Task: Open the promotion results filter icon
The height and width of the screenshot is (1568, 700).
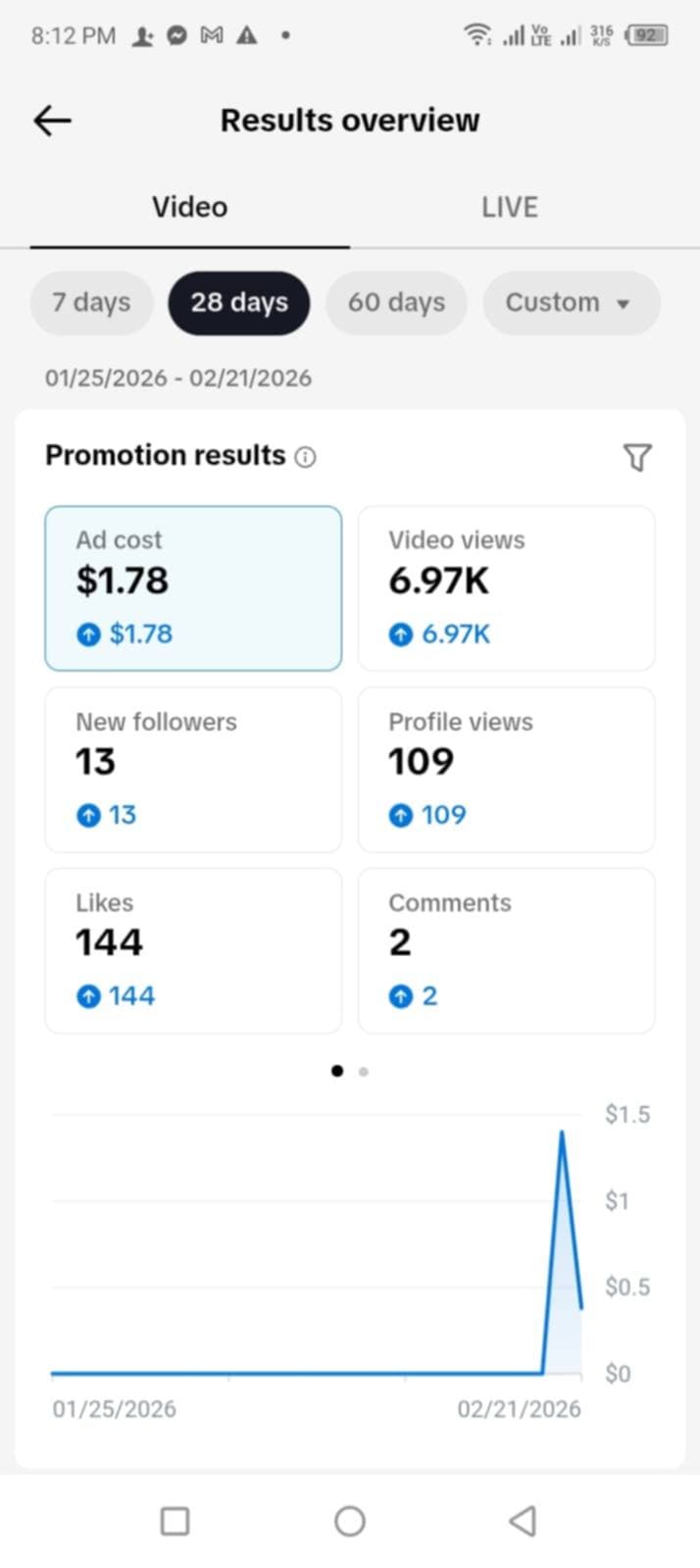Action: tap(637, 457)
